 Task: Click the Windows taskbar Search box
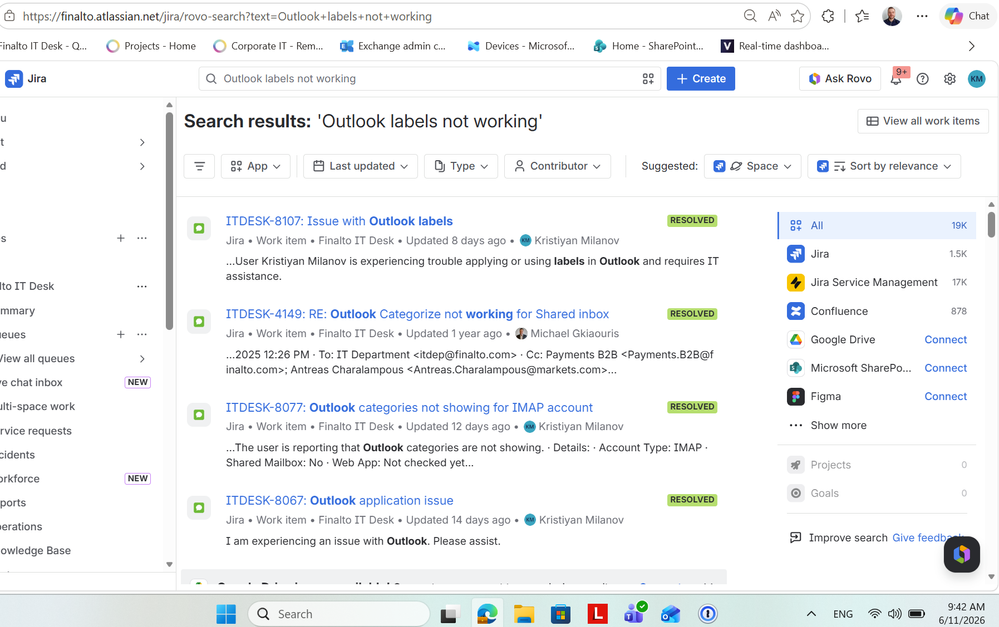pos(339,614)
